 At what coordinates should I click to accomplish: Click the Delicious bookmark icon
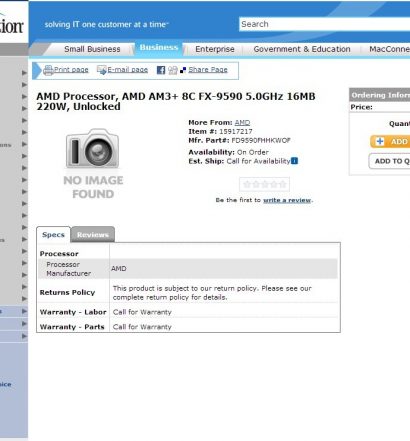pos(183,70)
